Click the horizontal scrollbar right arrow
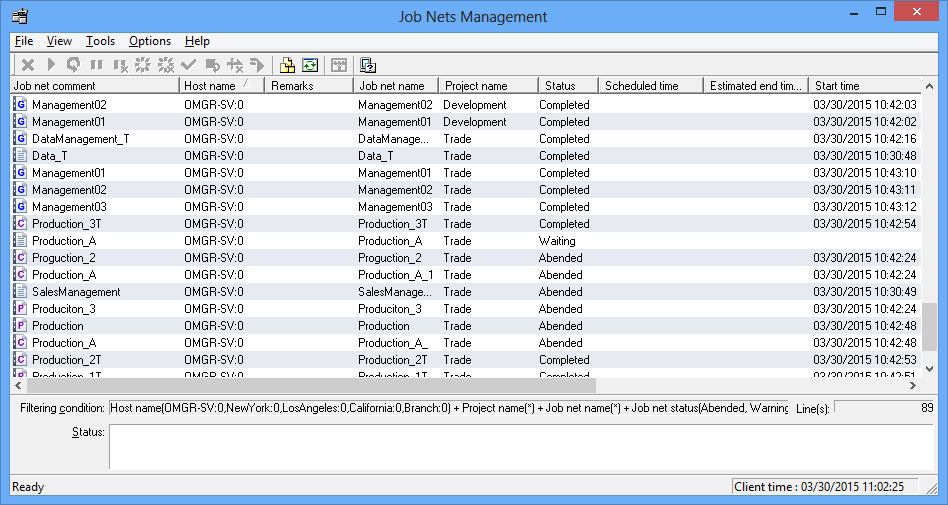The height and width of the screenshot is (505, 948). 911,385
